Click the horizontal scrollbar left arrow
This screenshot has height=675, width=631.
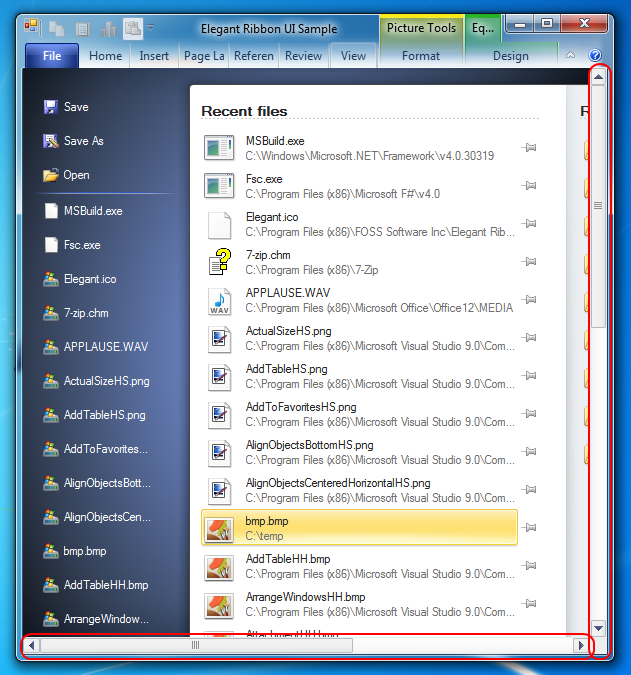point(31,645)
